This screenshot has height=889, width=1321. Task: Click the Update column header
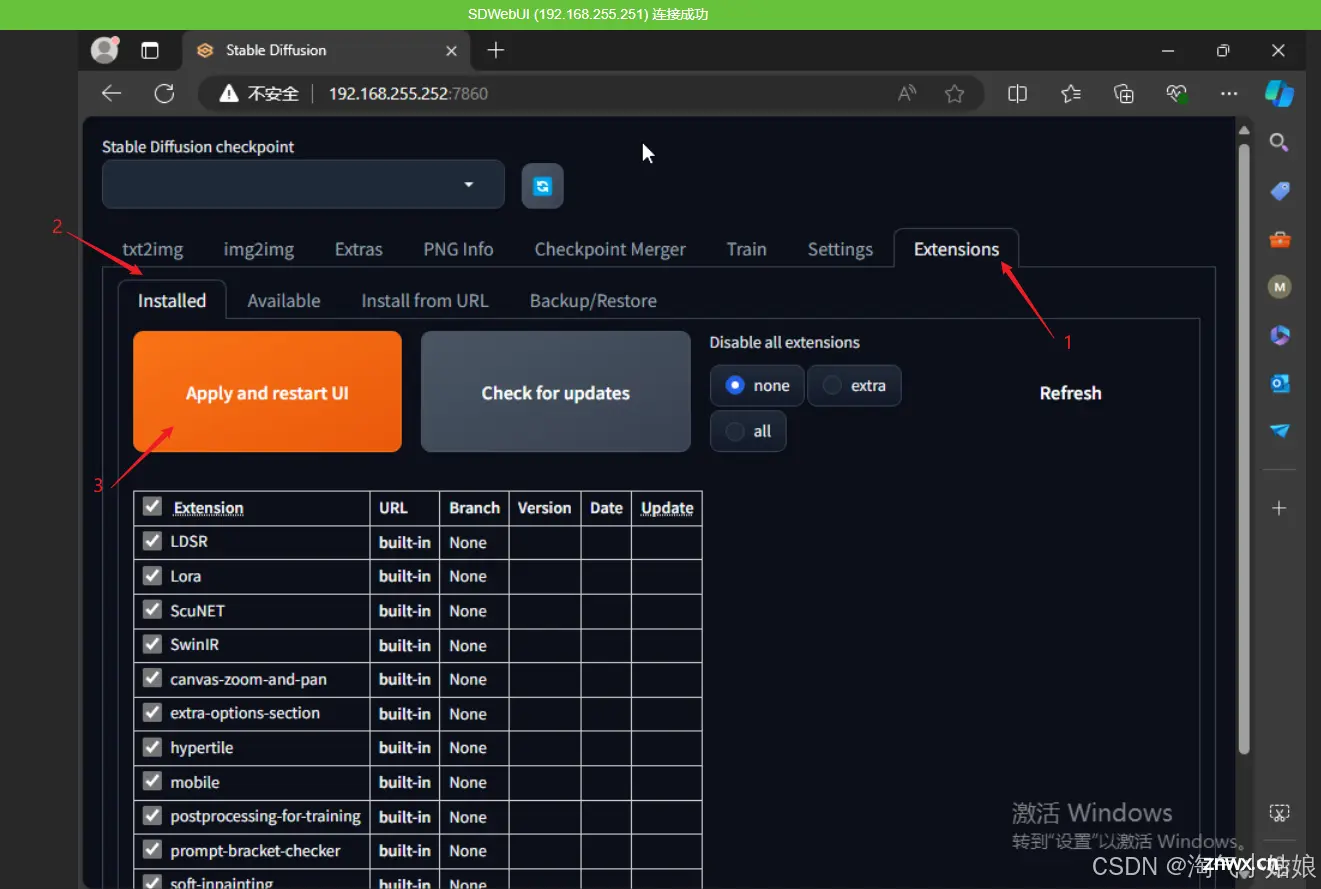[667, 508]
